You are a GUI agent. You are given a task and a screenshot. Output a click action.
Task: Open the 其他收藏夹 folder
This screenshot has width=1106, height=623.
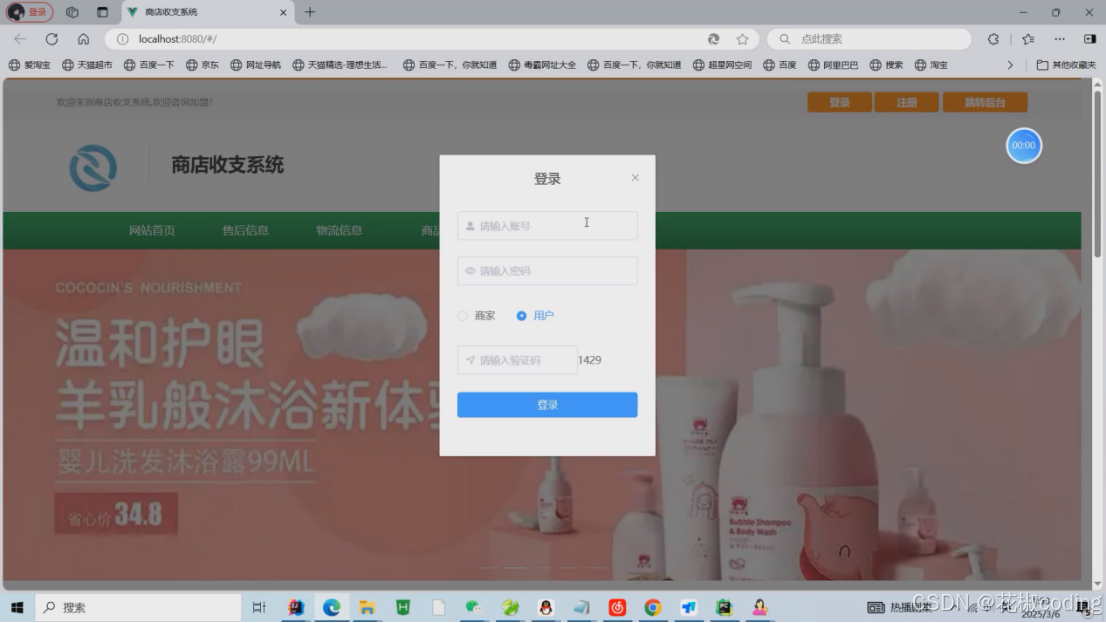pyautogui.click(x=1066, y=65)
